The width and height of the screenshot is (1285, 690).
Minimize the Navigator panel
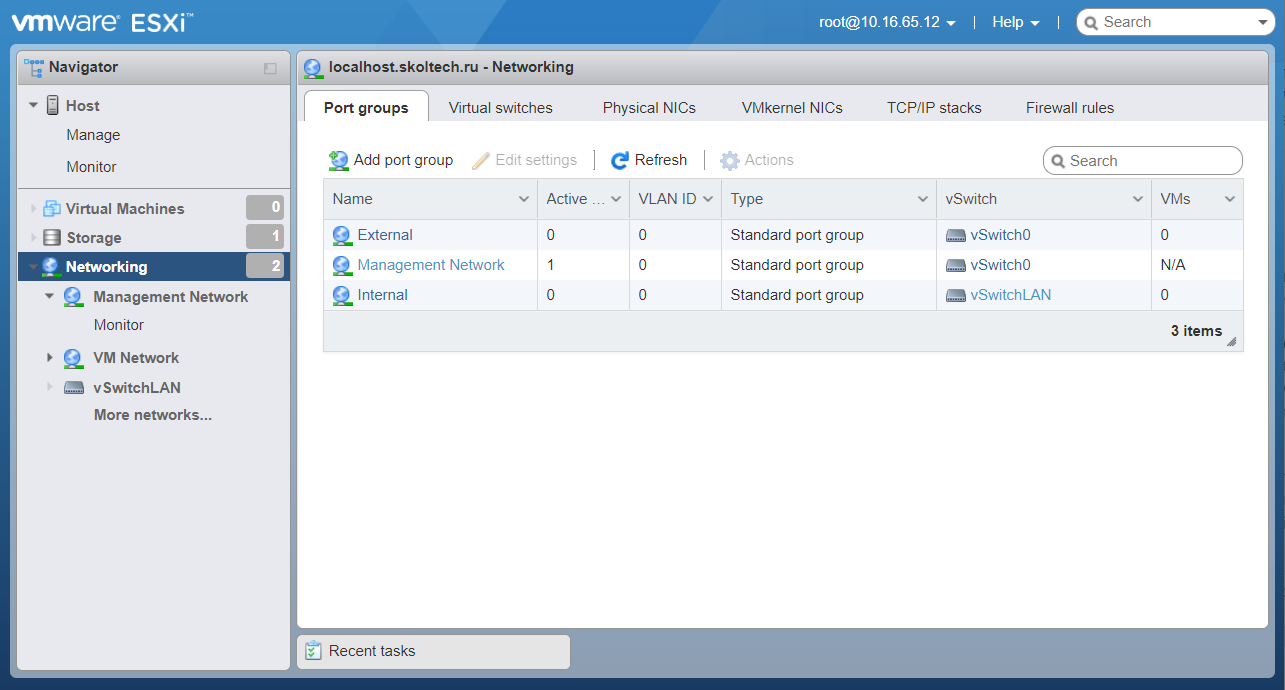(270, 68)
